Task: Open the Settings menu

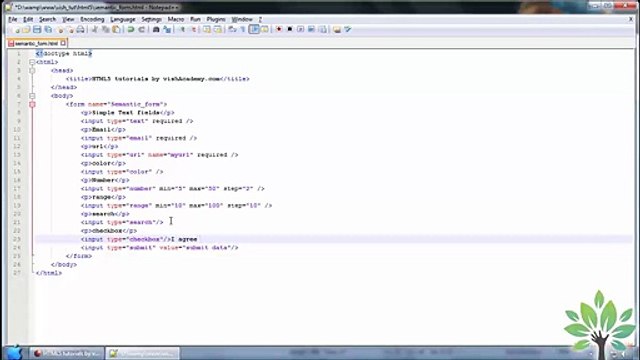Action: [x=151, y=19]
